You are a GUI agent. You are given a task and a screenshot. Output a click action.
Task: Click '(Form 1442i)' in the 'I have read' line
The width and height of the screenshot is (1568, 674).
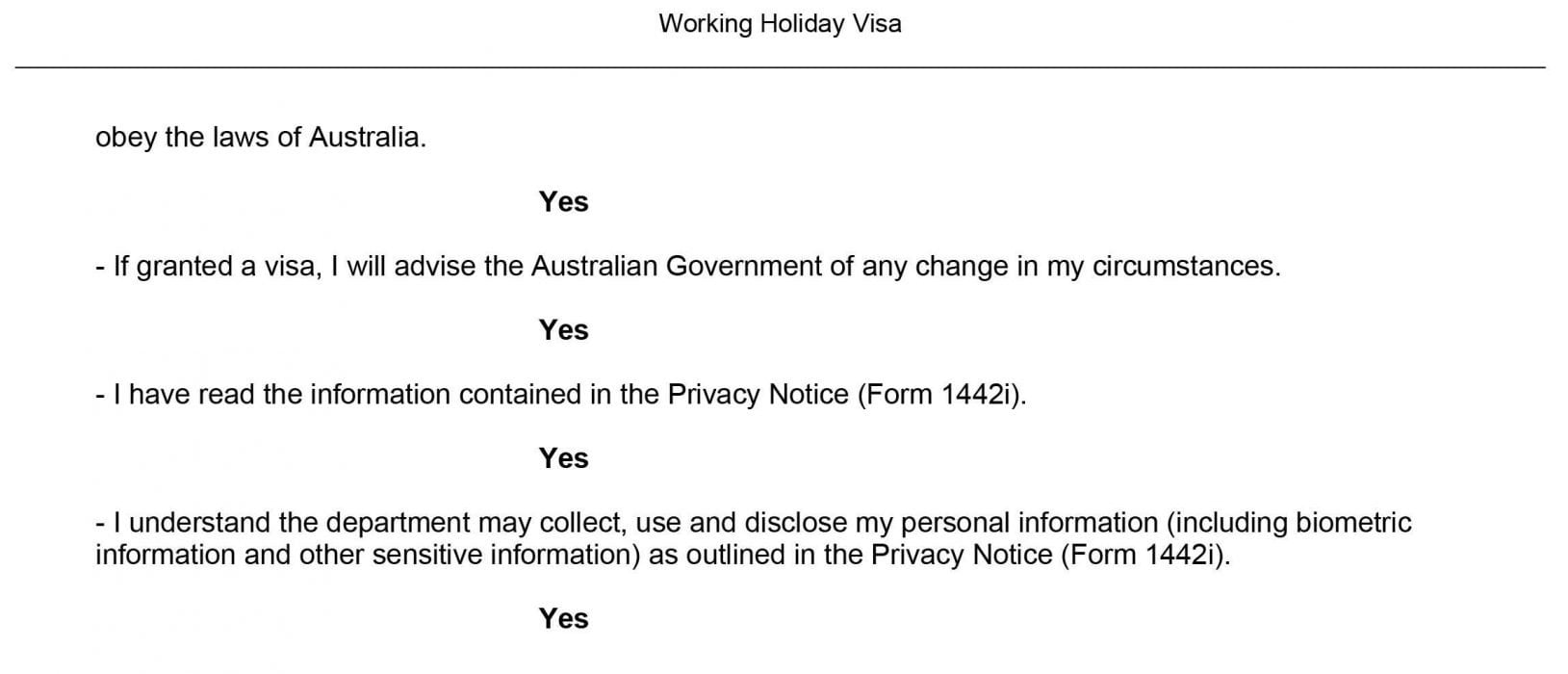[941, 394]
